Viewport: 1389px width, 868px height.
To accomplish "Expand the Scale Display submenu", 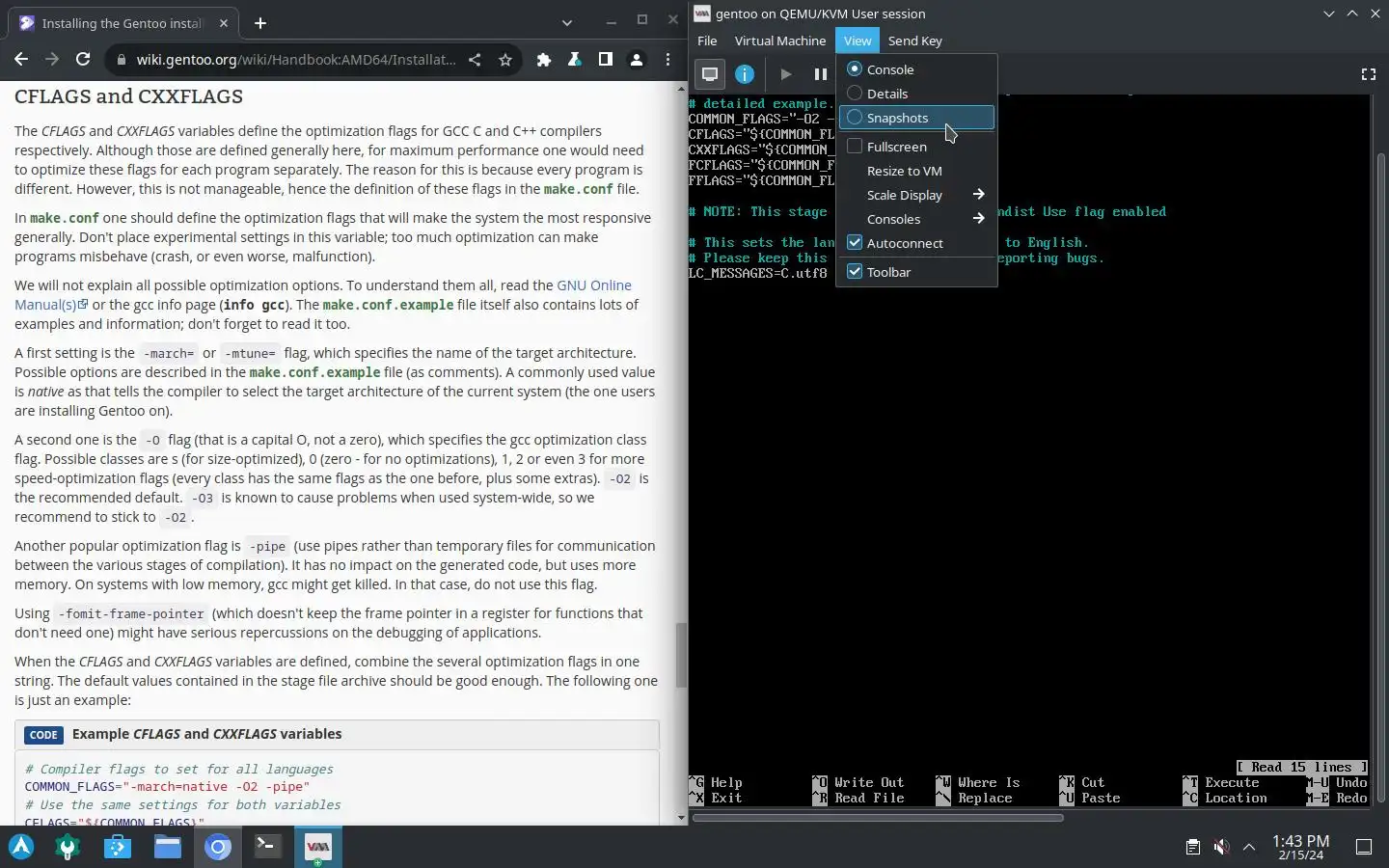I will [916, 195].
